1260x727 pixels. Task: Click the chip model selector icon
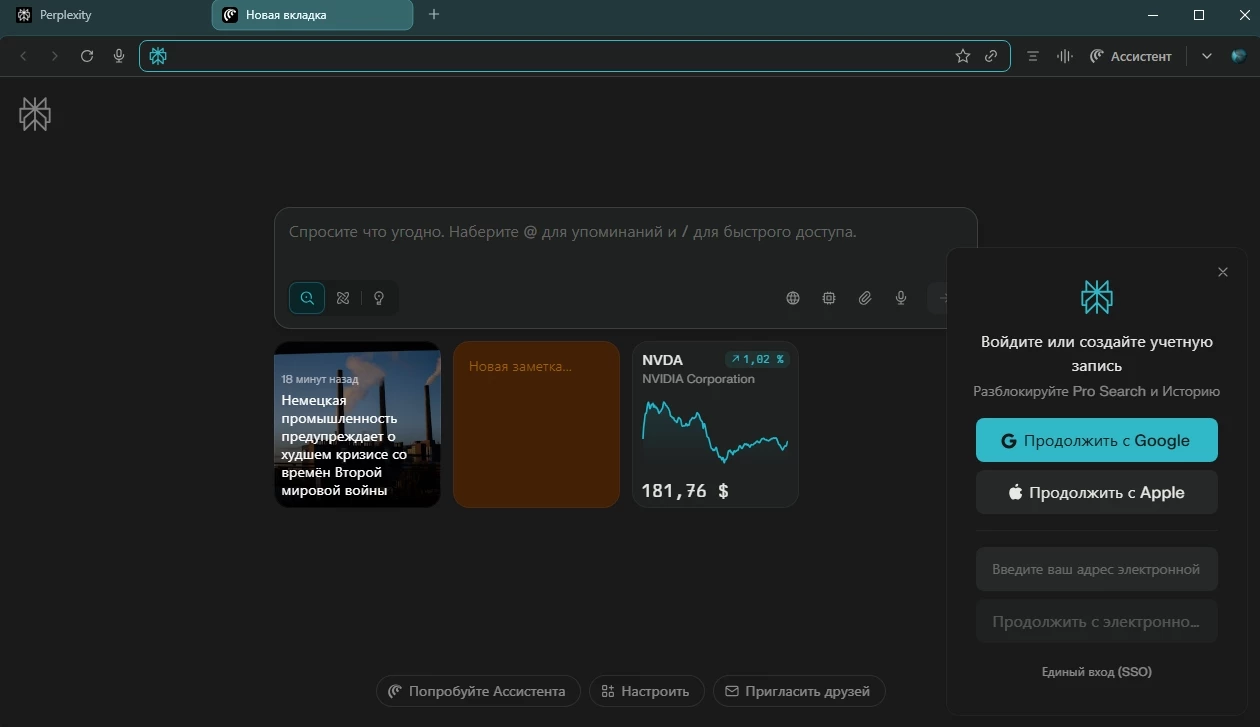pos(829,298)
